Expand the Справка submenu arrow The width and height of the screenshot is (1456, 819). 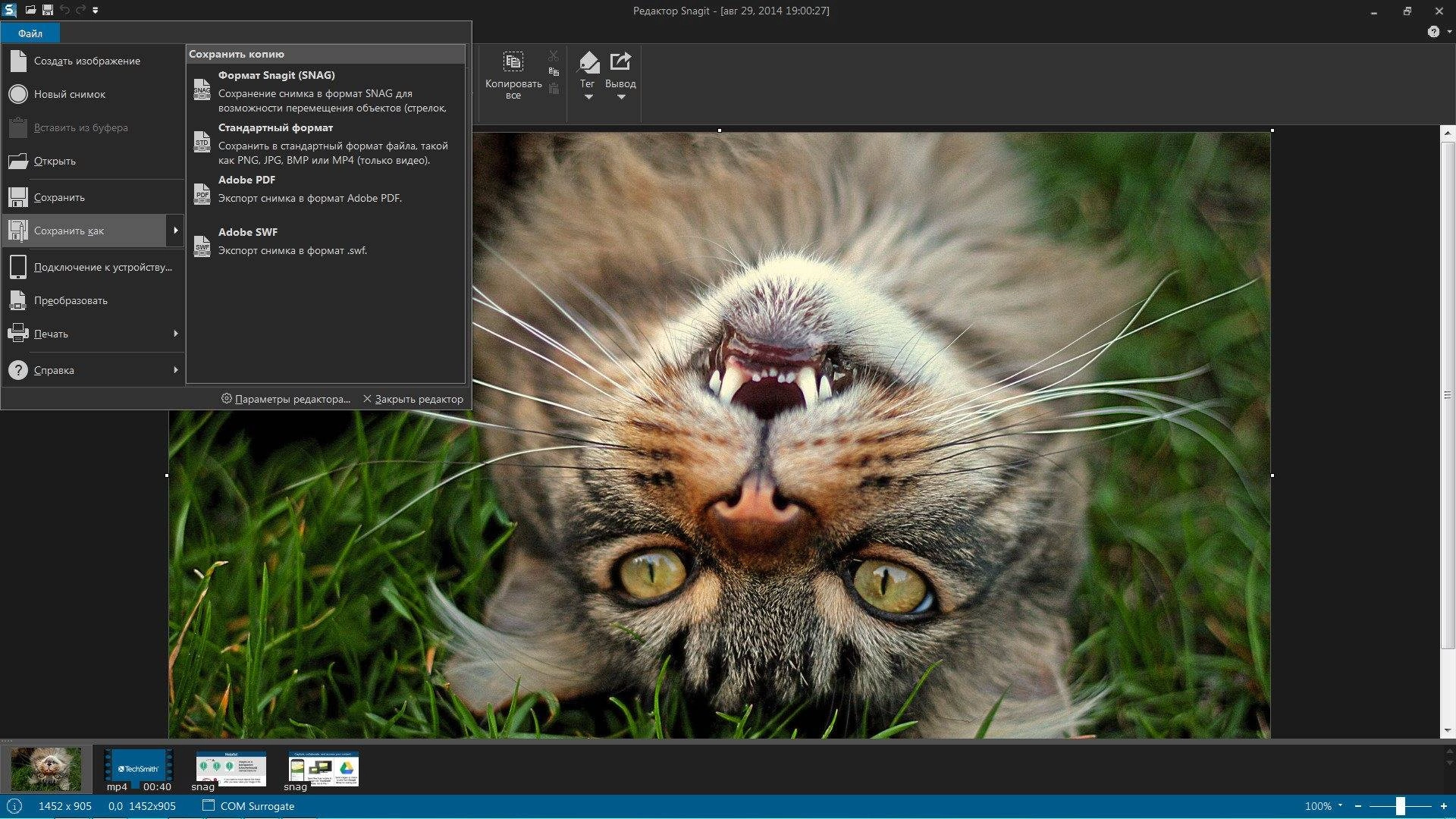click(176, 370)
